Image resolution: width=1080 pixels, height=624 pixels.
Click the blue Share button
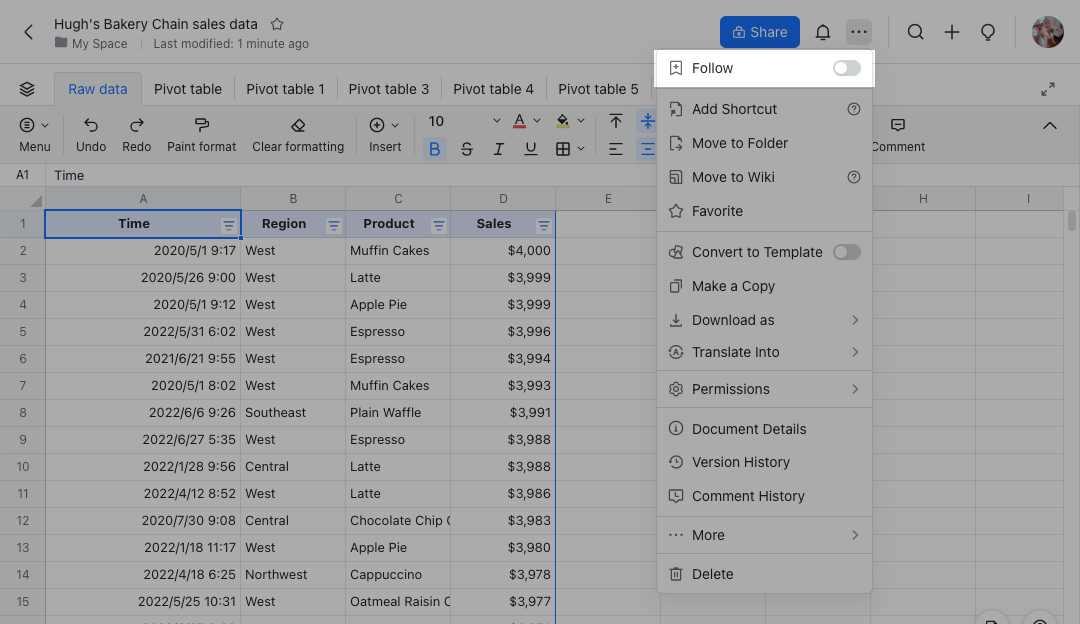[759, 32]
